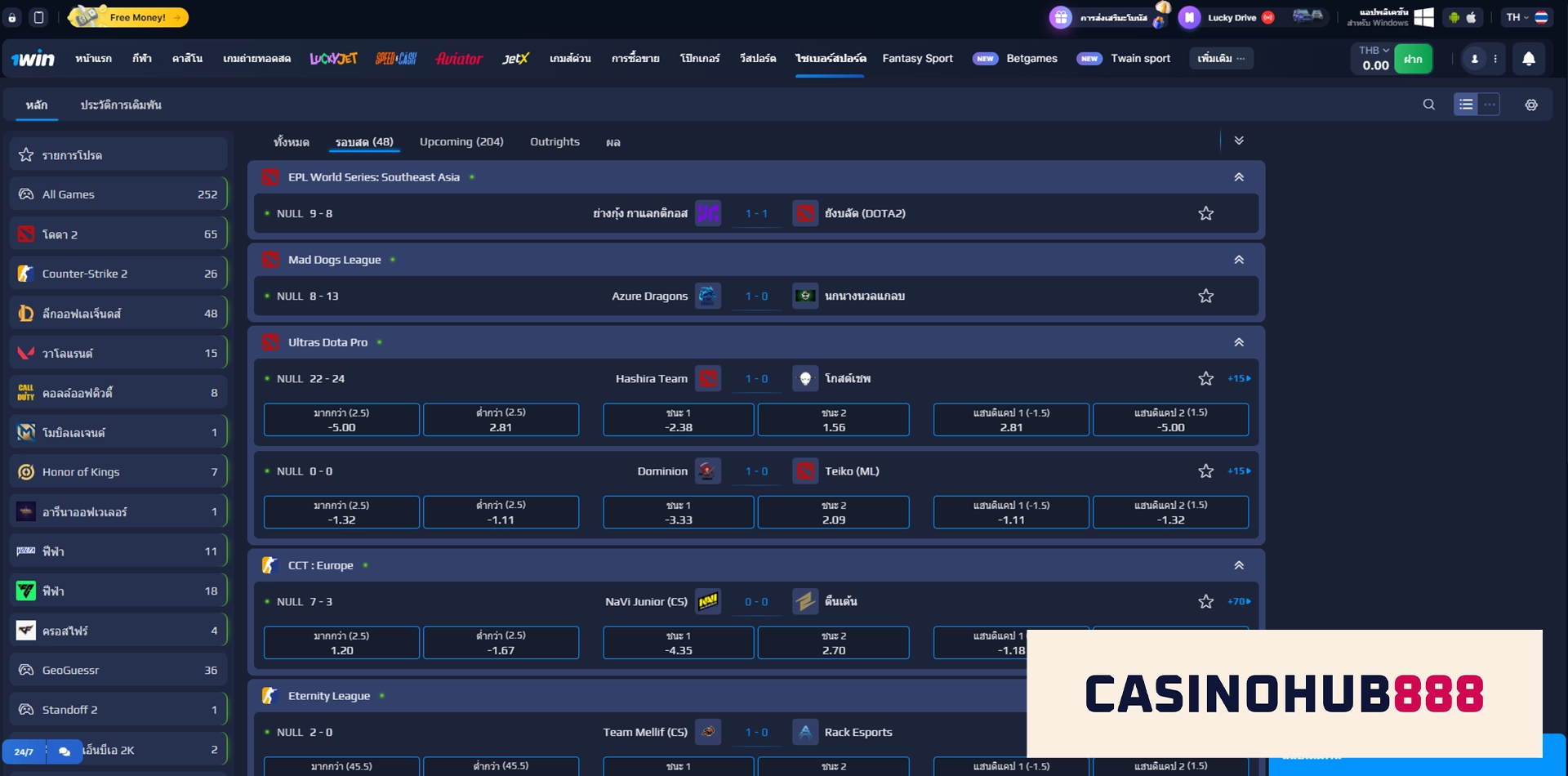Open vertical dots menu beside profile

1495,59
